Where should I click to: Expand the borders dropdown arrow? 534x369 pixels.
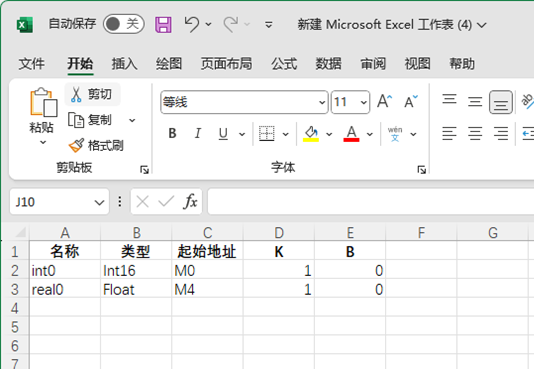pos(285,134)
